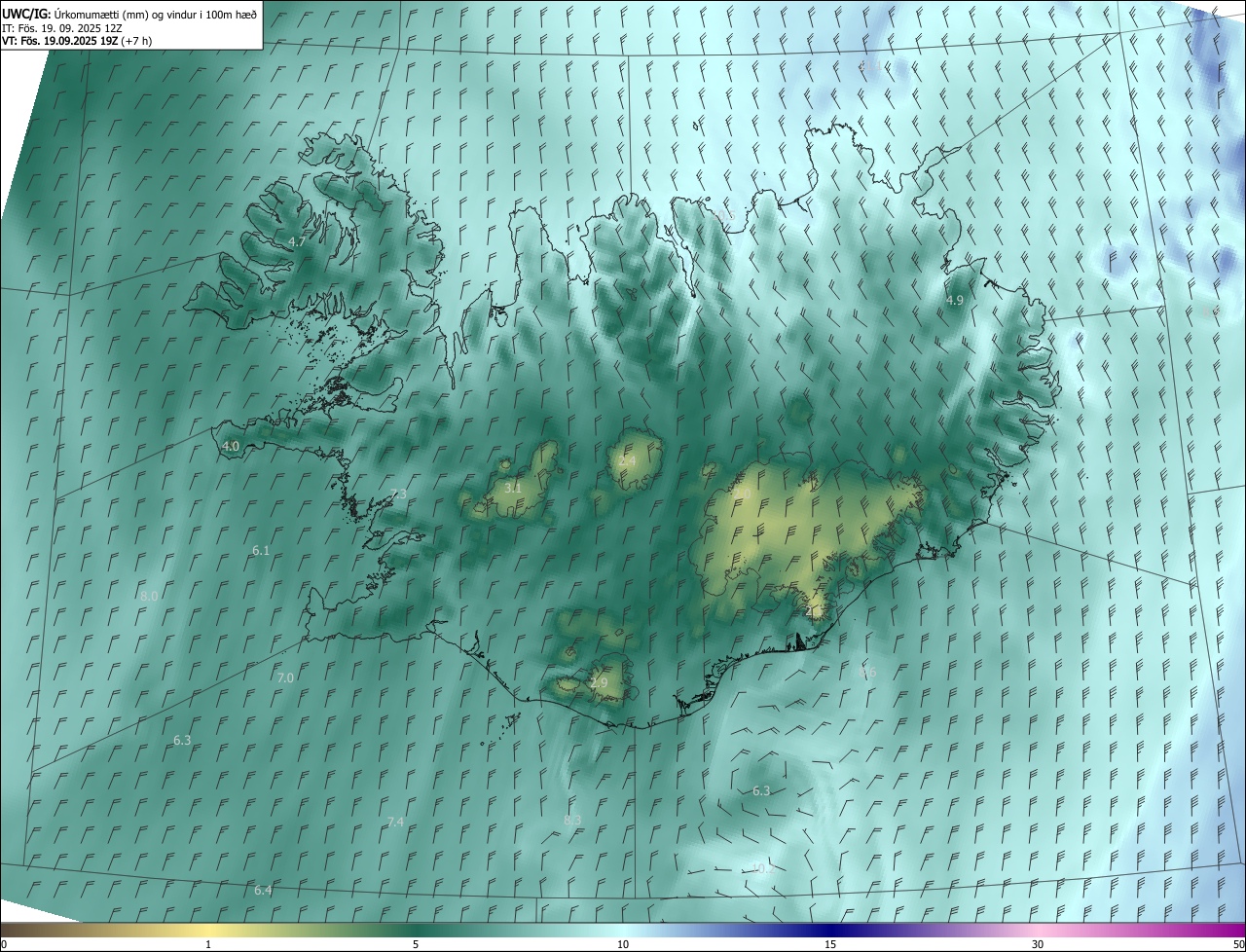
Task: Click the 7.4 value label
Action: click(395, 823)
